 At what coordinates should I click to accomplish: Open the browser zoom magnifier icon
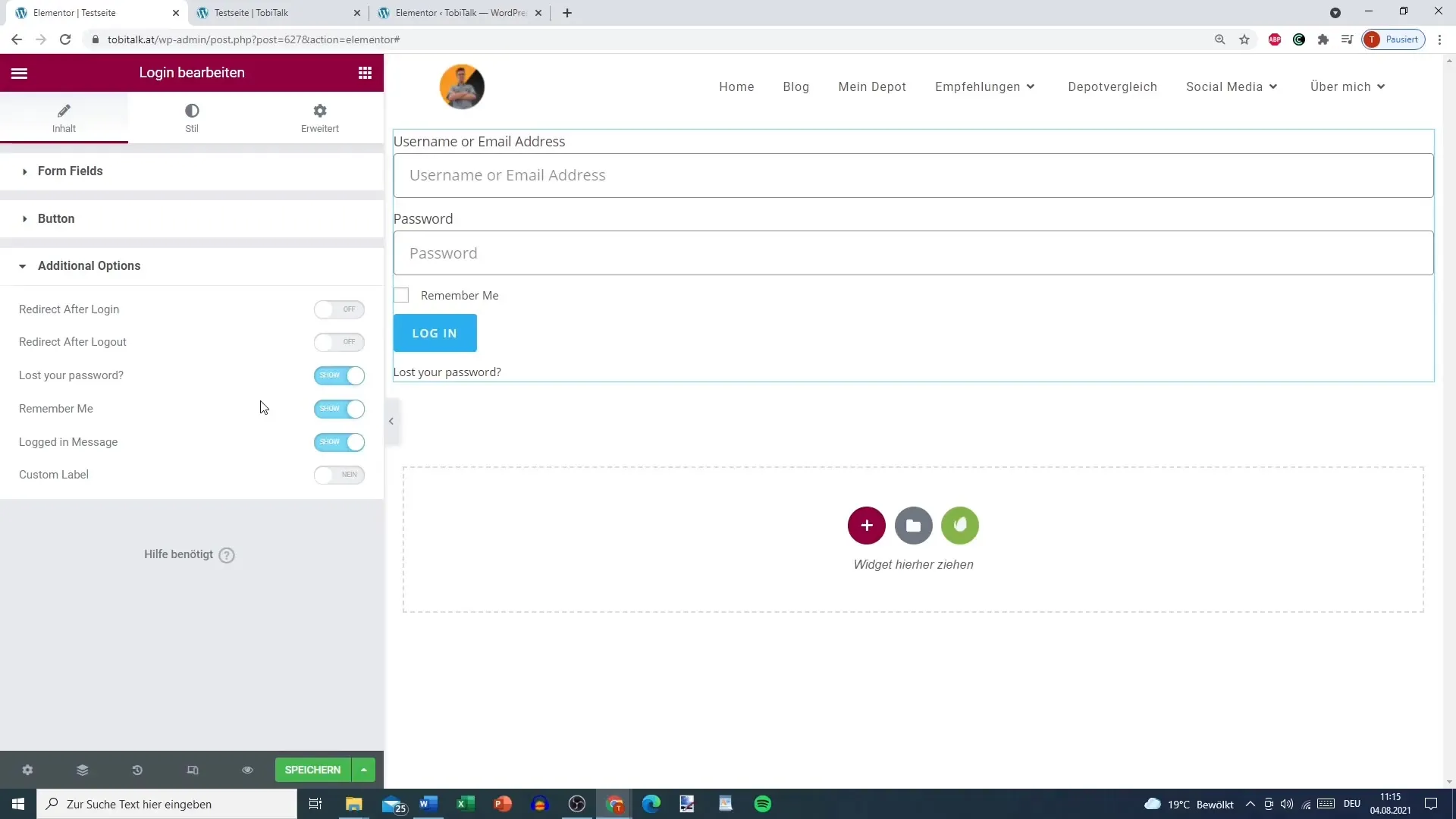click(1220, 39)
